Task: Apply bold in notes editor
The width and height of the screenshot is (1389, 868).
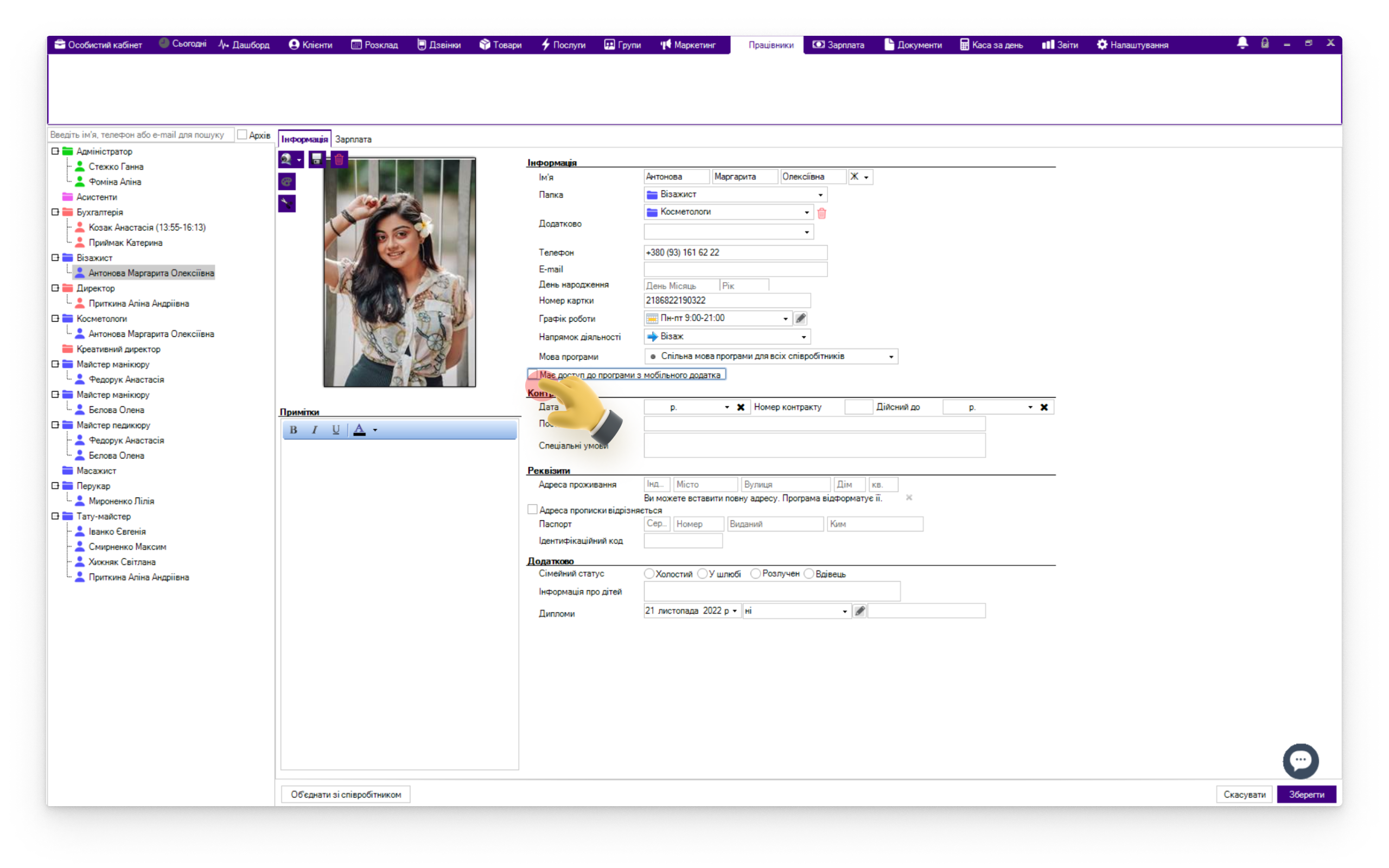Action: pyautogui.click(x=294, y=430)
